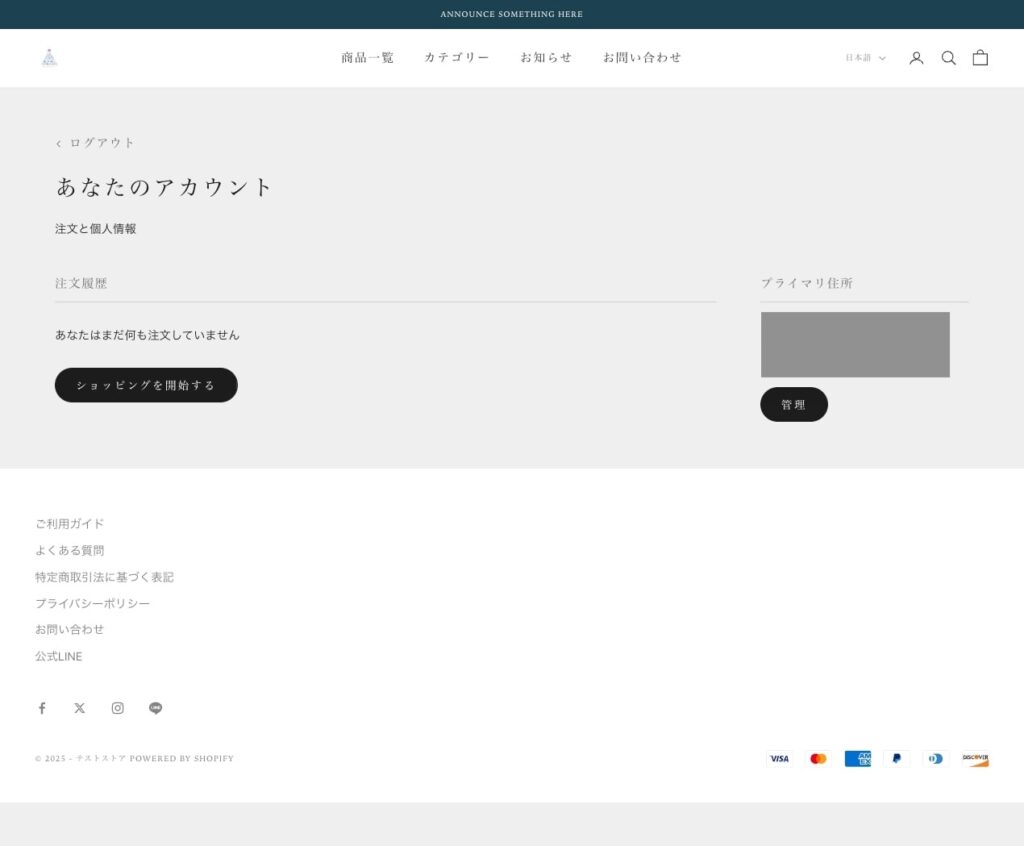Viewport: 1024px width, 846px height.
Task: Click the store logo in header
Action: [x=49, y=58]
